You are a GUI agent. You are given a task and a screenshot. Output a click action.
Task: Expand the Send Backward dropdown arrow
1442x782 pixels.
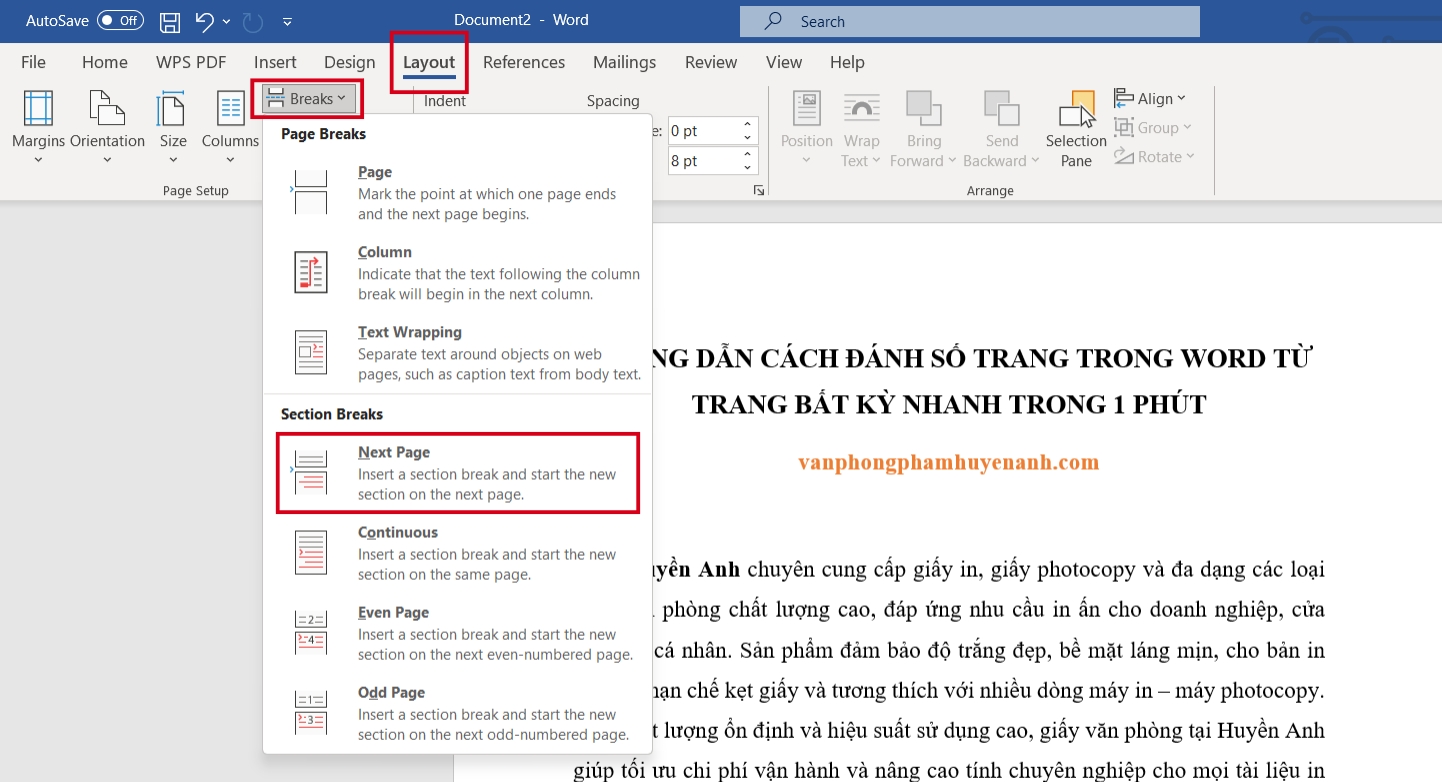point(1036,161)
